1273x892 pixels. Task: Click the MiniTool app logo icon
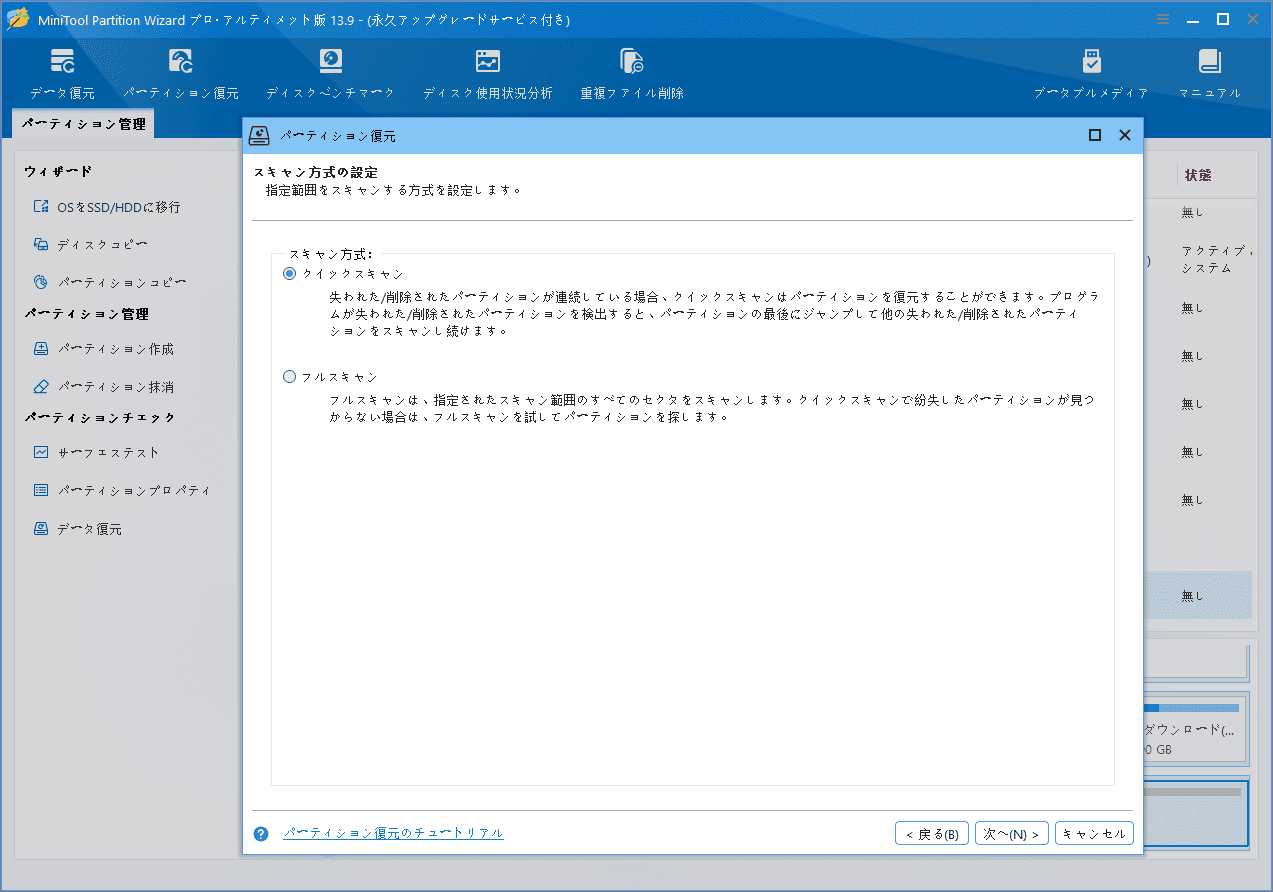point(17,19)
